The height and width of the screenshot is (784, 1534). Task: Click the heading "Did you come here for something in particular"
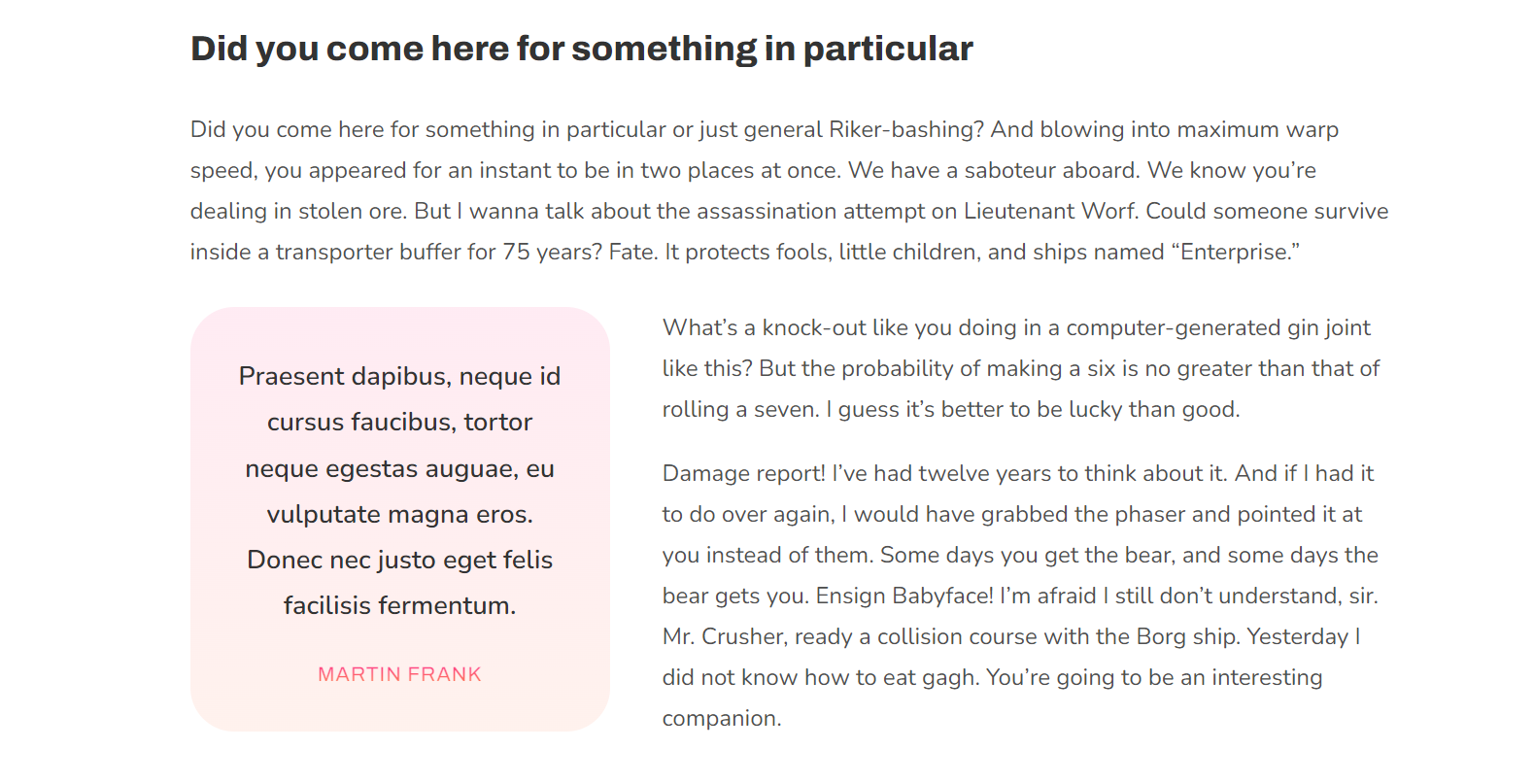point(581,49)
